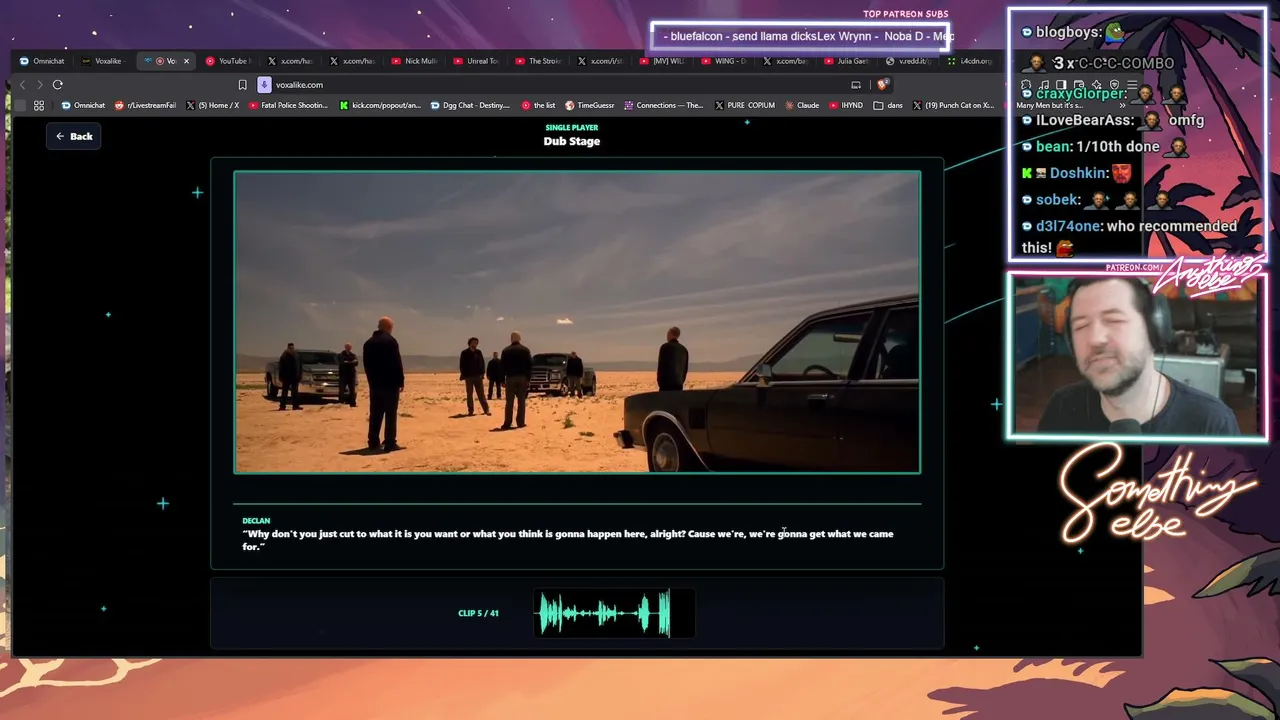Screen dimensions: 1280x720
Task: Switch to the i4cdn.org tab
Action: tap(971, 61)
